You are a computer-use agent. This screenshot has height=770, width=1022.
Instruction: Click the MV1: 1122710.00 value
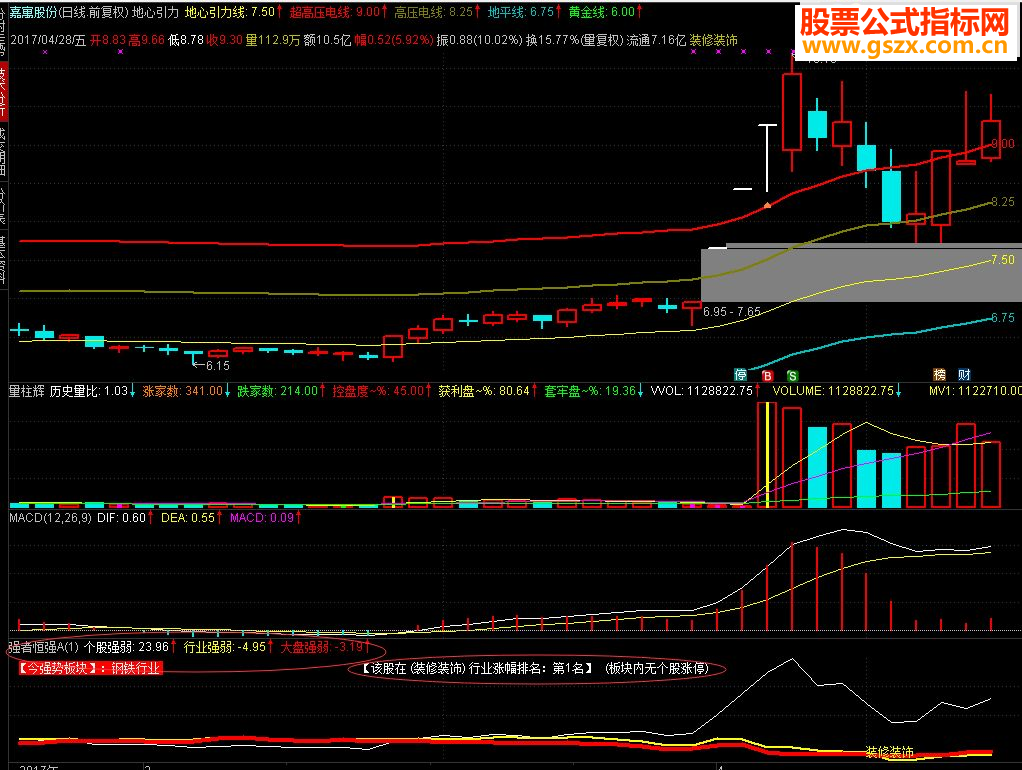point(975,391)
